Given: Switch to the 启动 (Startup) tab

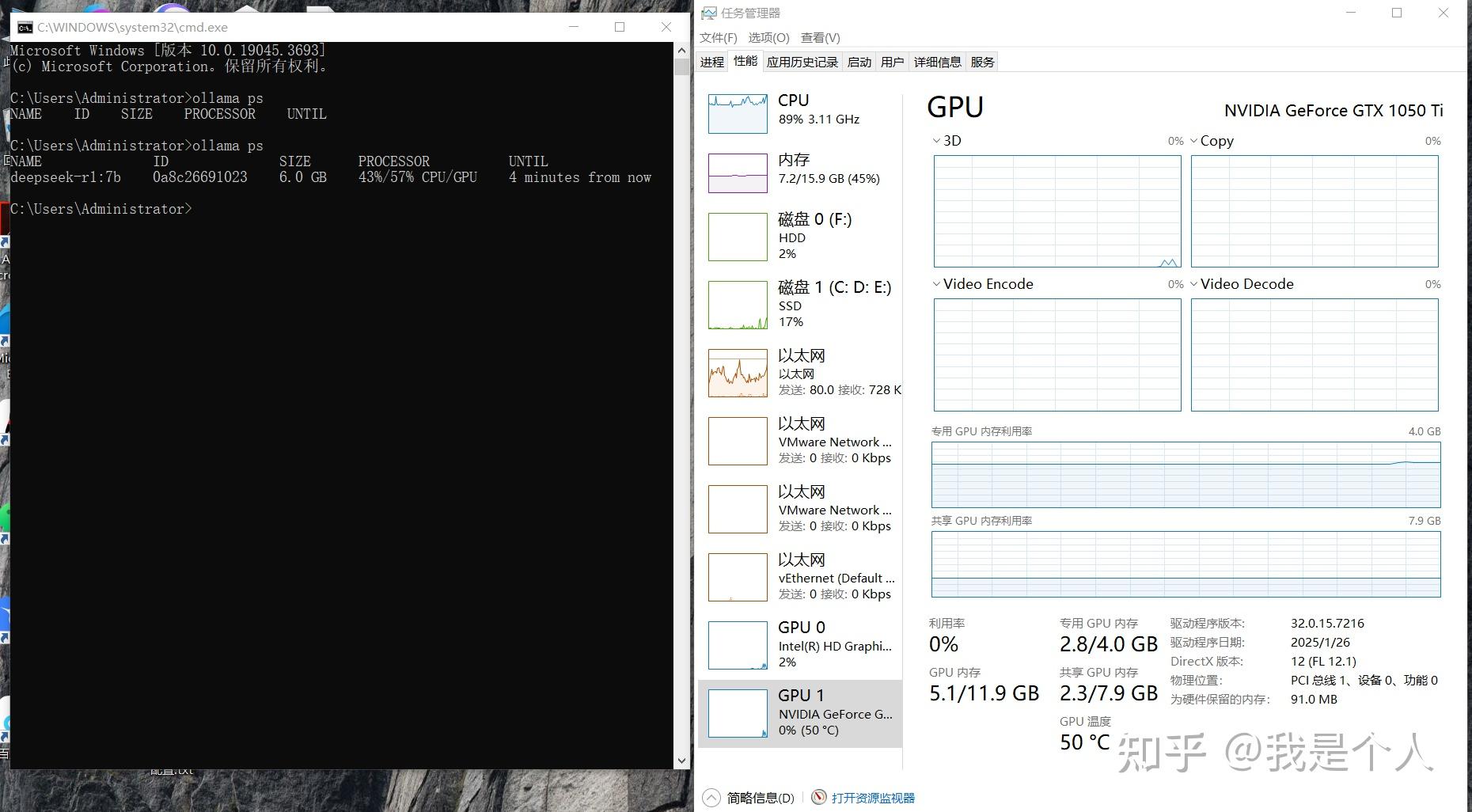Looking at the screenshot, I should (859, 61).
